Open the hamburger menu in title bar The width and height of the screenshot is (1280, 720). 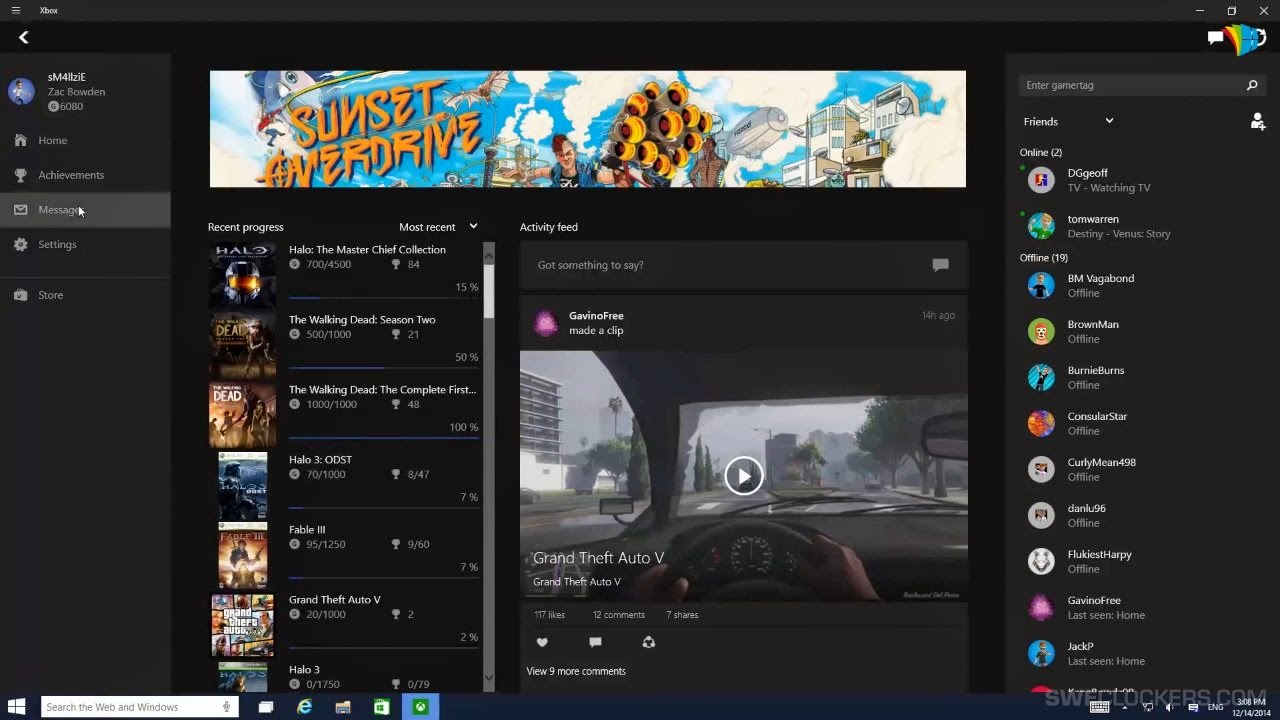click(x=16, y=10)
